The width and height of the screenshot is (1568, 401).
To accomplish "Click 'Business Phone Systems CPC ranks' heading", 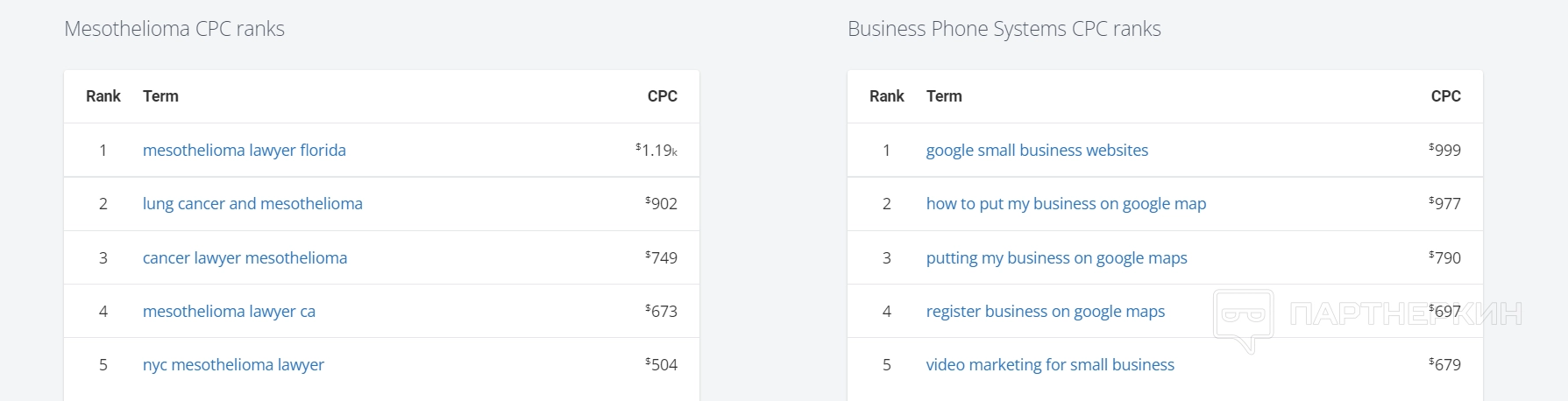I will click(x=1004, y=29).
